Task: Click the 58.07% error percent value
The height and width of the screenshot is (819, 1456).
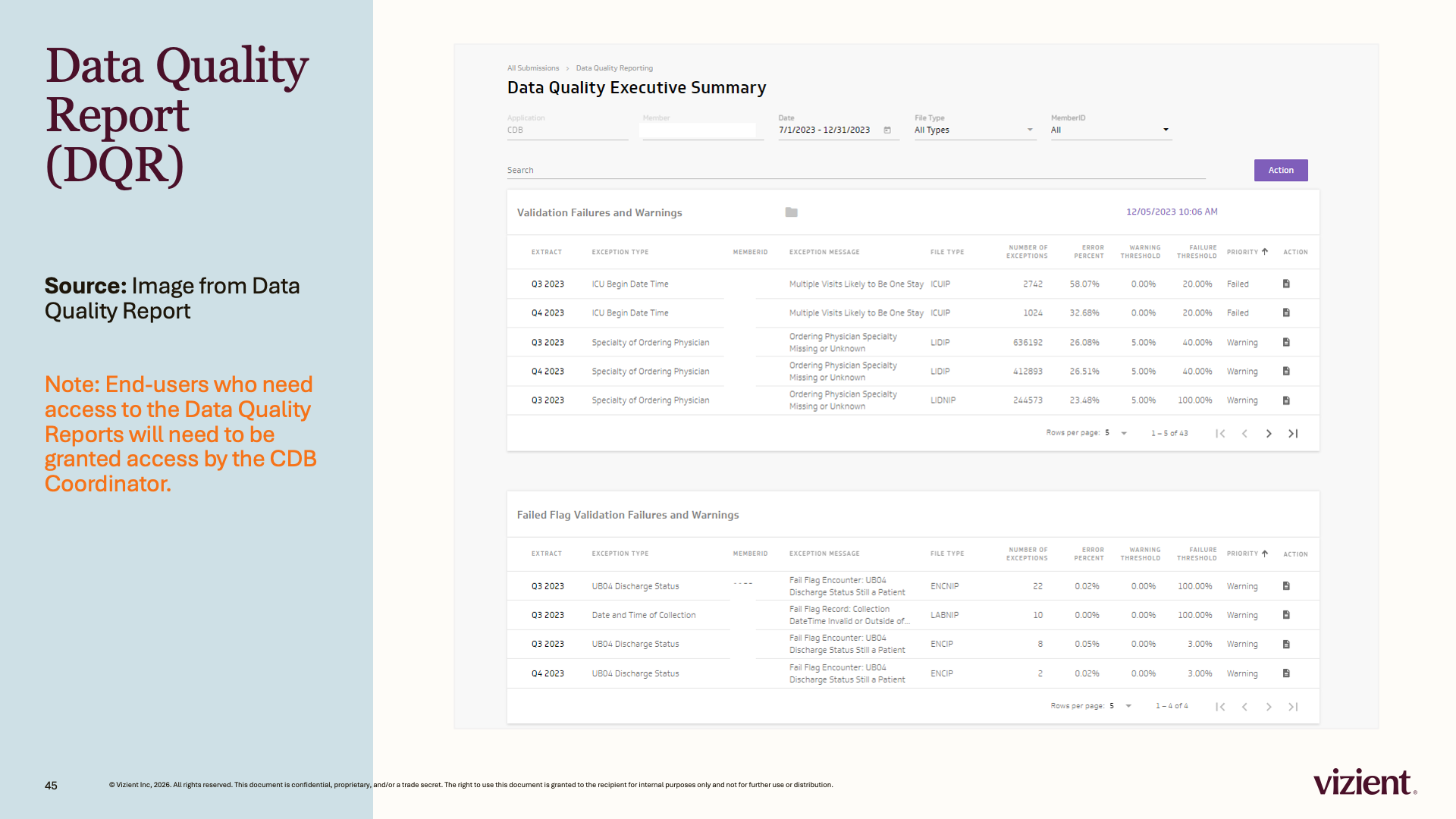Action: [1084, 284]
